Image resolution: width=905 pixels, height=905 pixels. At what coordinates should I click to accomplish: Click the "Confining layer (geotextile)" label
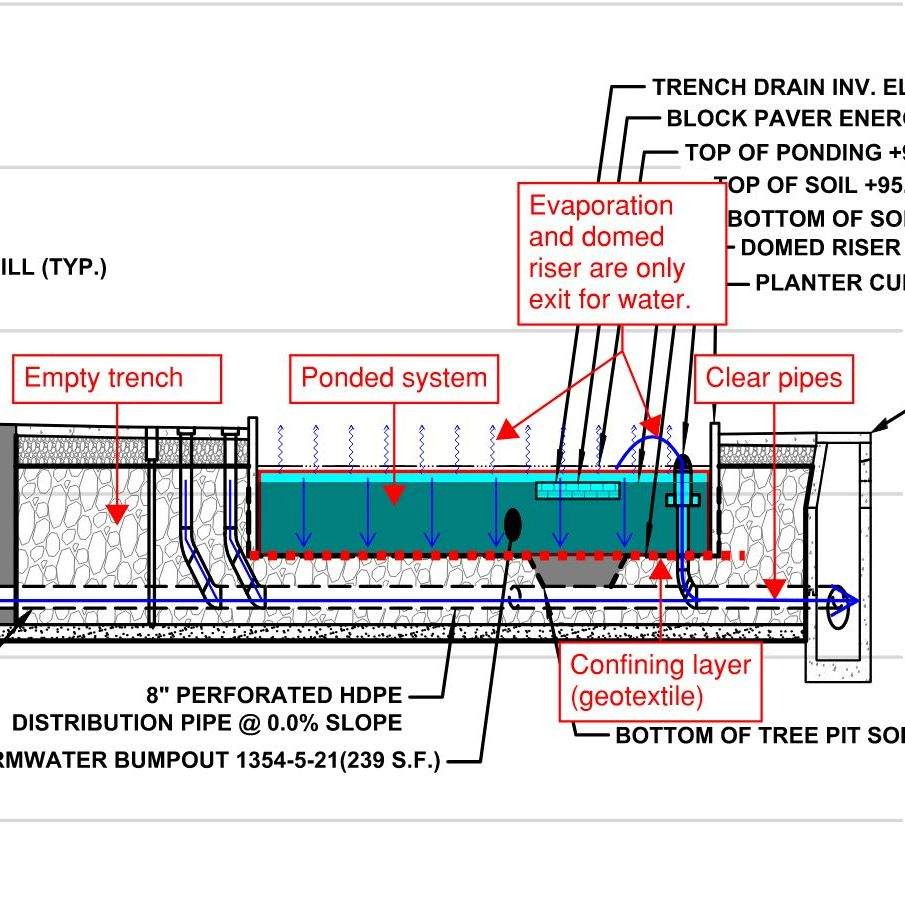pyautogui.click(x=660, y=680)
